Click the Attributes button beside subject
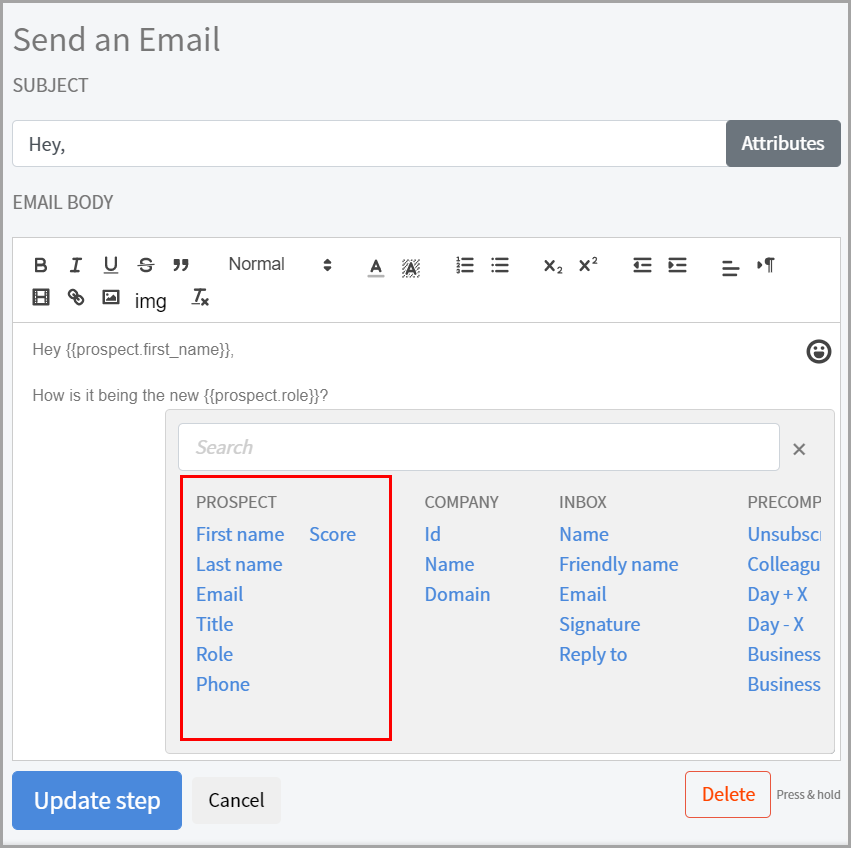 pyautogui.click(x=783, y=143)
